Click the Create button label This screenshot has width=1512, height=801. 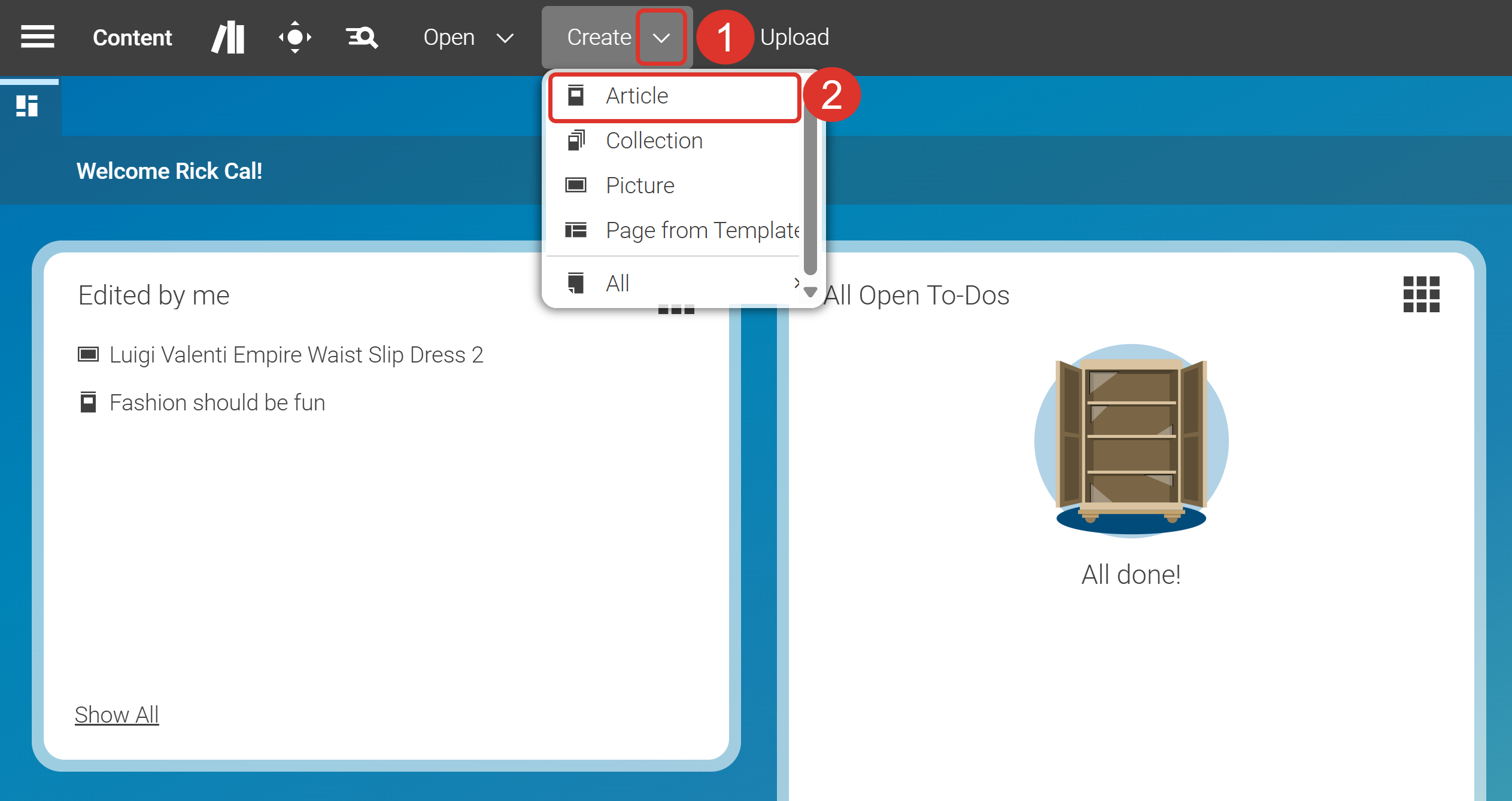tap(599, 37)
